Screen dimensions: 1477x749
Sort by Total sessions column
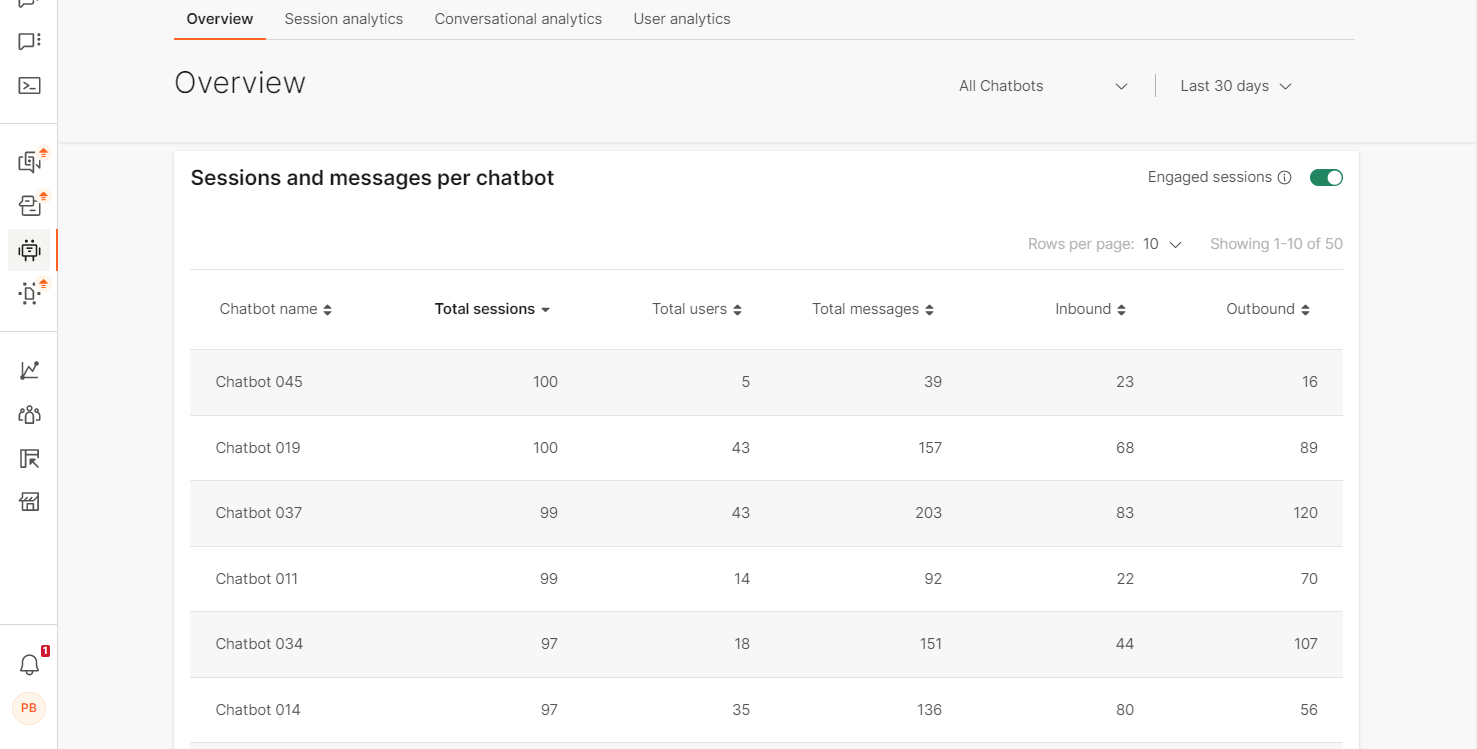(x=492, y=310)
